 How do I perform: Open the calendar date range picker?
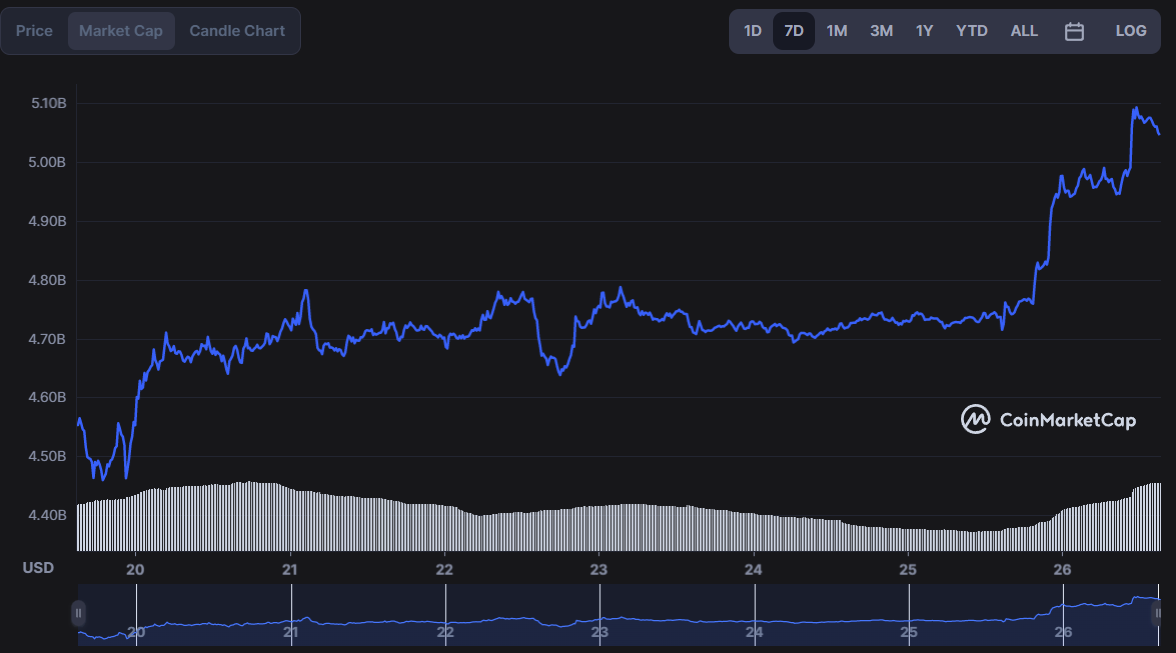pyautogui.click(x=1074, y=31)
